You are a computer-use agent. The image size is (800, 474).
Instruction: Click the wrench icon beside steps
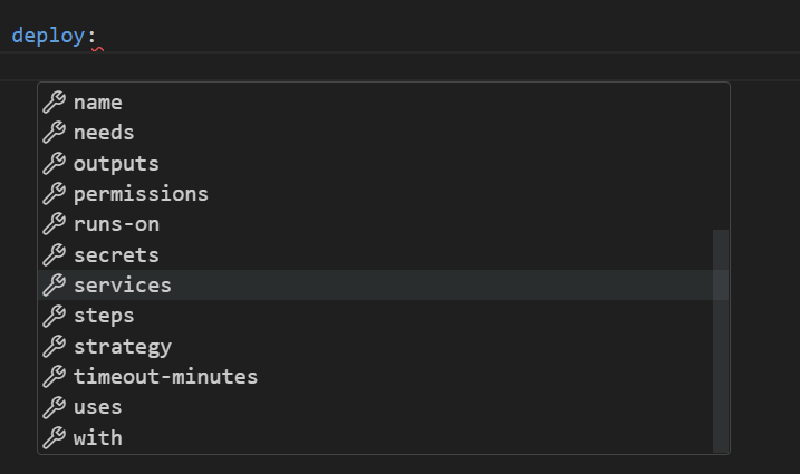pos(54,316)
